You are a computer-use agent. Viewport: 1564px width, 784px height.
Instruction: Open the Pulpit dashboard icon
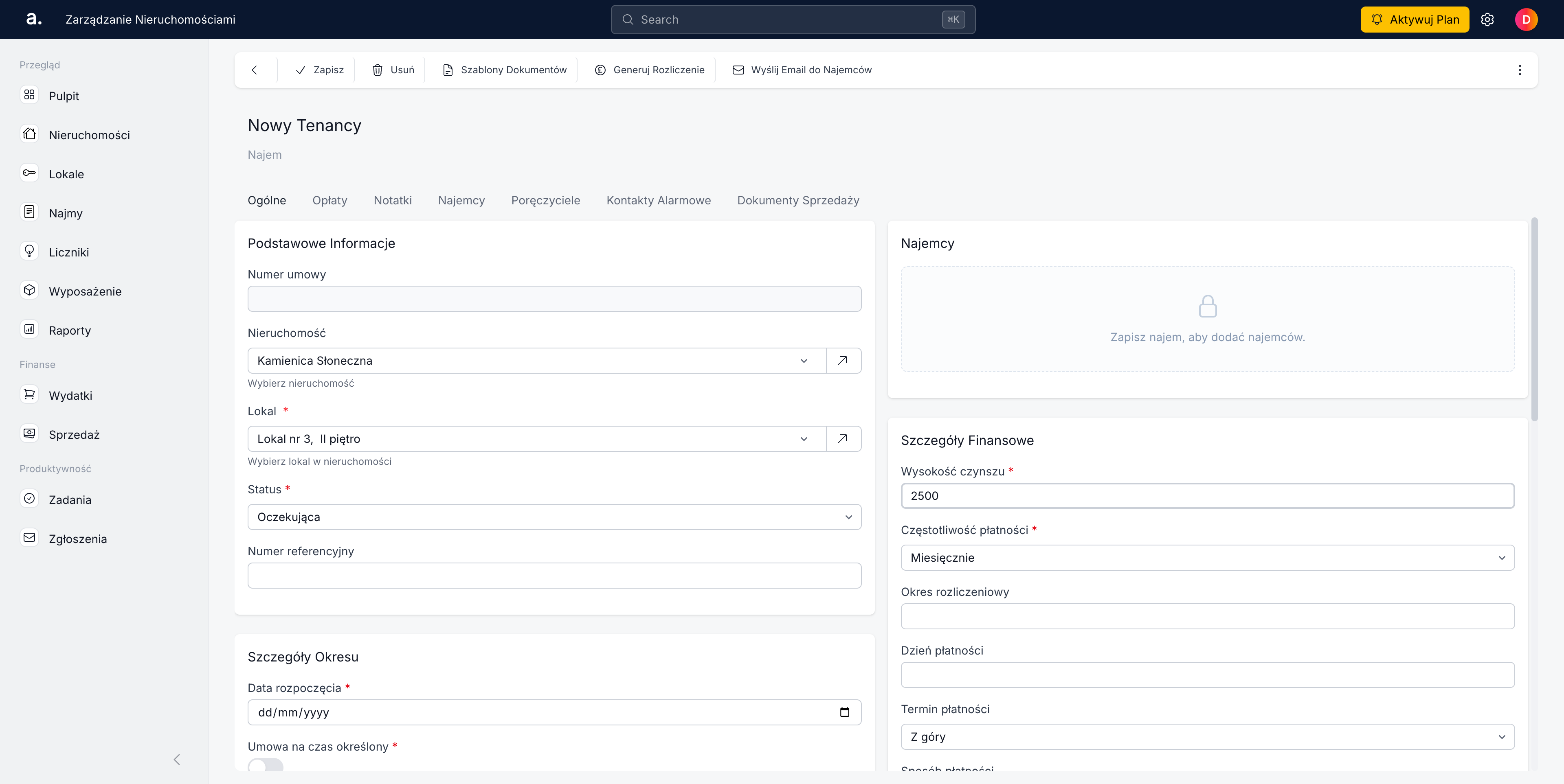[29, 95]
